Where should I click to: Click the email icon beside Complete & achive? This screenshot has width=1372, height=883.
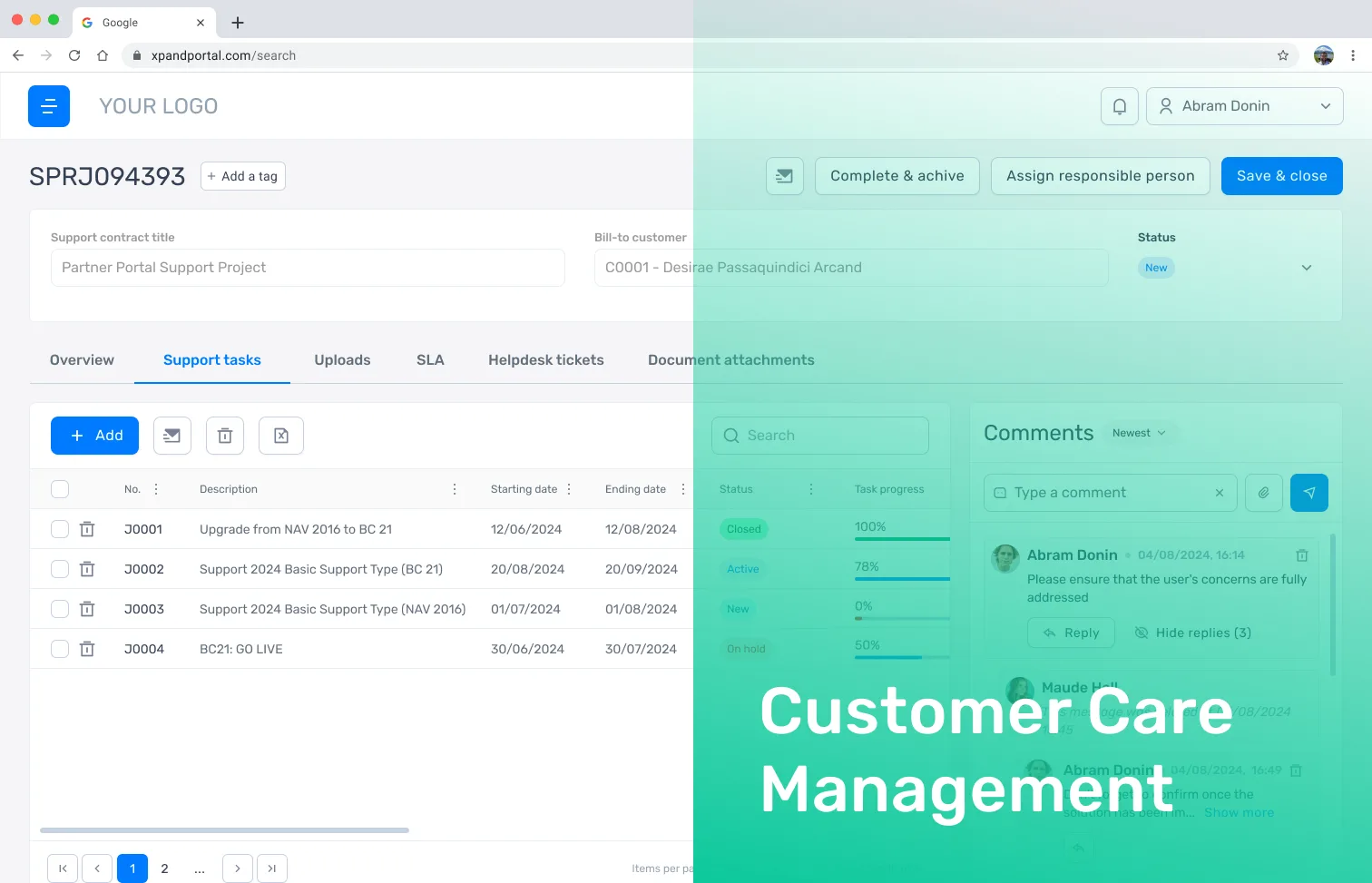pyautogui.click(x=785, y=176)
